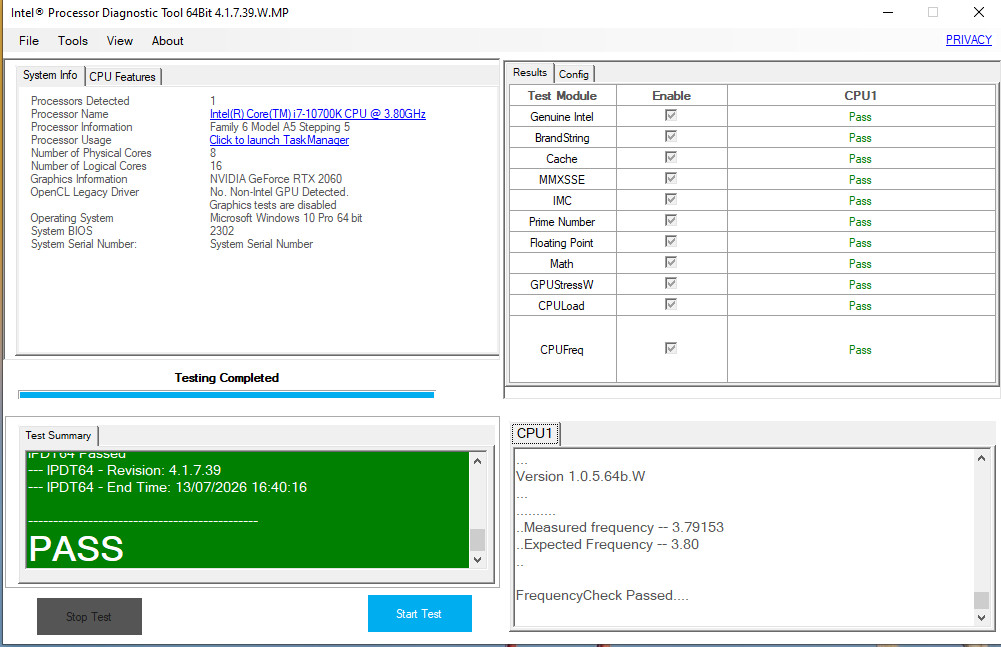This screenshot has width=1001, height=647.
Task: Click the GPUStressW module name
Action: point(562,285)
